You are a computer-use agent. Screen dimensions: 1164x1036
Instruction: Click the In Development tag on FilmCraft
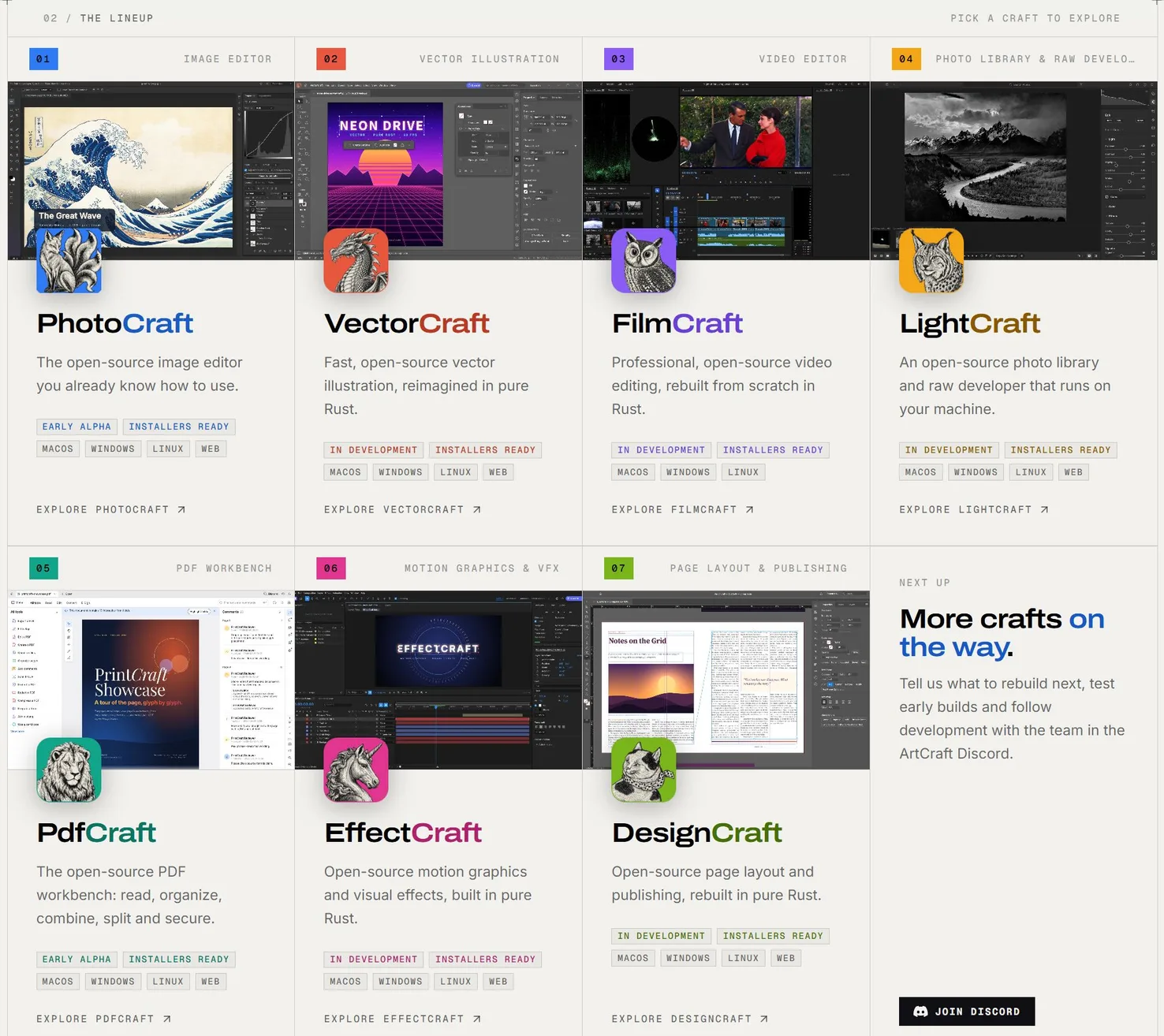[x=661, y=450]
